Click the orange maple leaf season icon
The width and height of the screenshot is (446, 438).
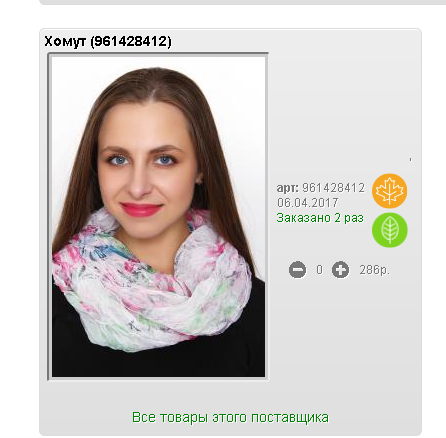coord(389,191)
